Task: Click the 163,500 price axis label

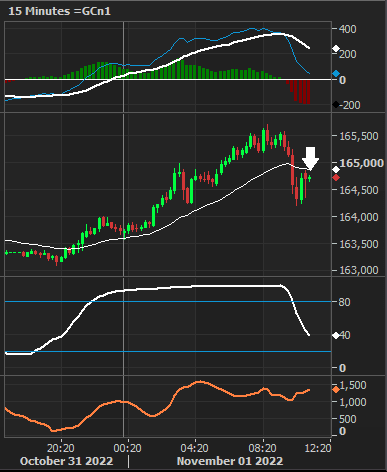Action: point(359,244)
